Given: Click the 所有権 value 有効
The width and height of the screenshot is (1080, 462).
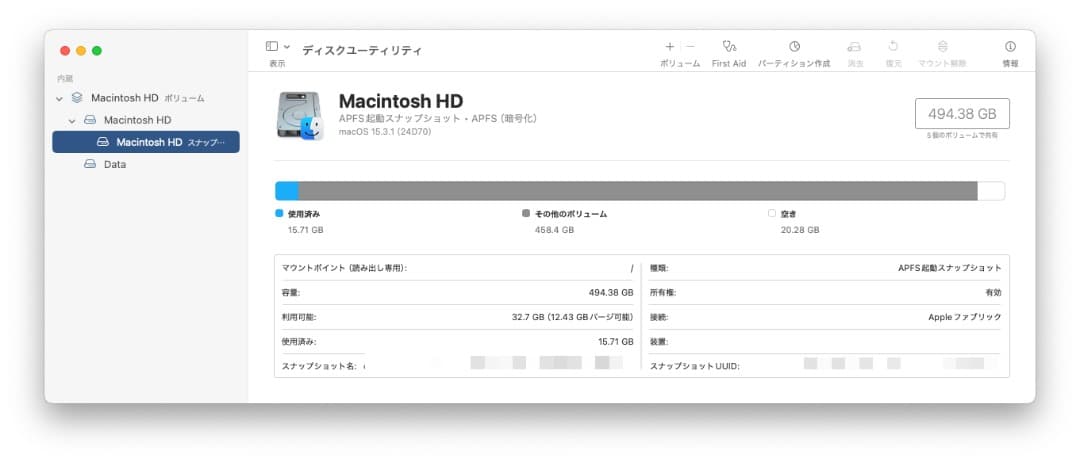Looking at the screenshot, I should pos(993,293).
